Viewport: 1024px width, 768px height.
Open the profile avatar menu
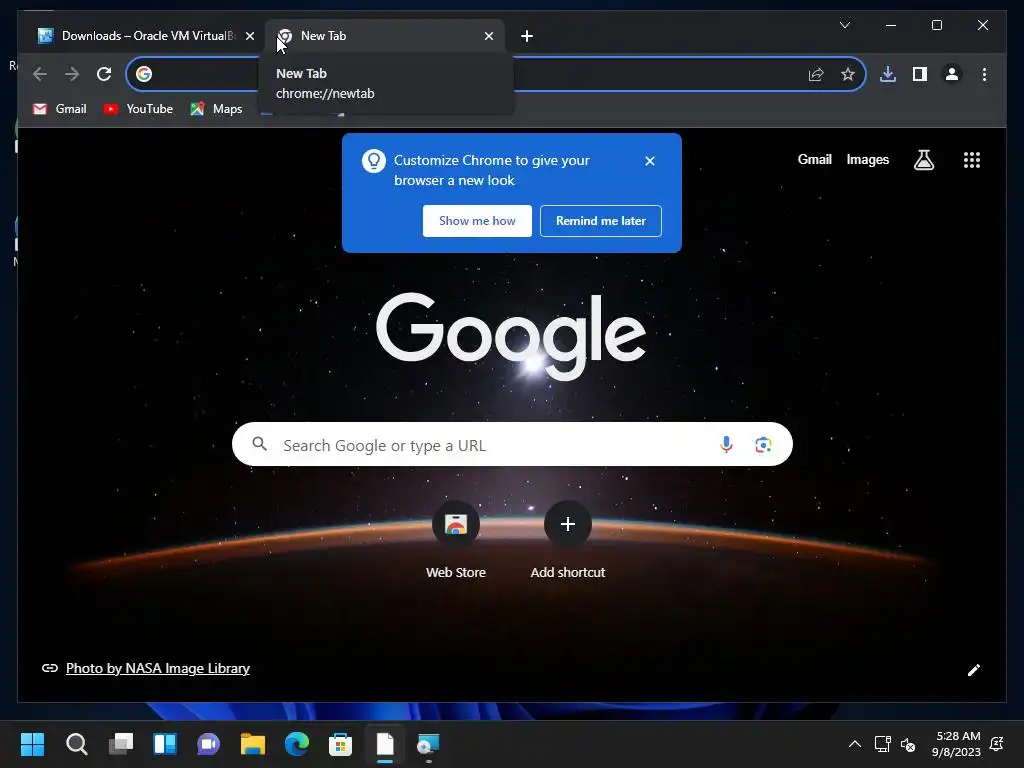952,74
